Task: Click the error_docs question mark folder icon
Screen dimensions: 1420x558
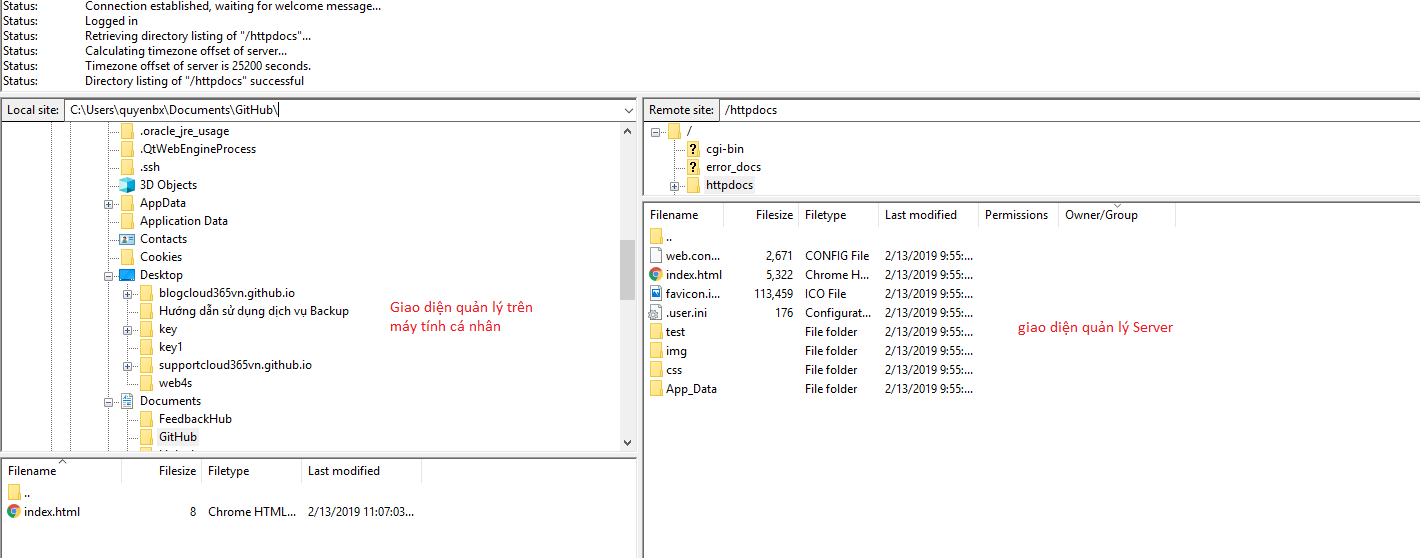Action: 693,167
